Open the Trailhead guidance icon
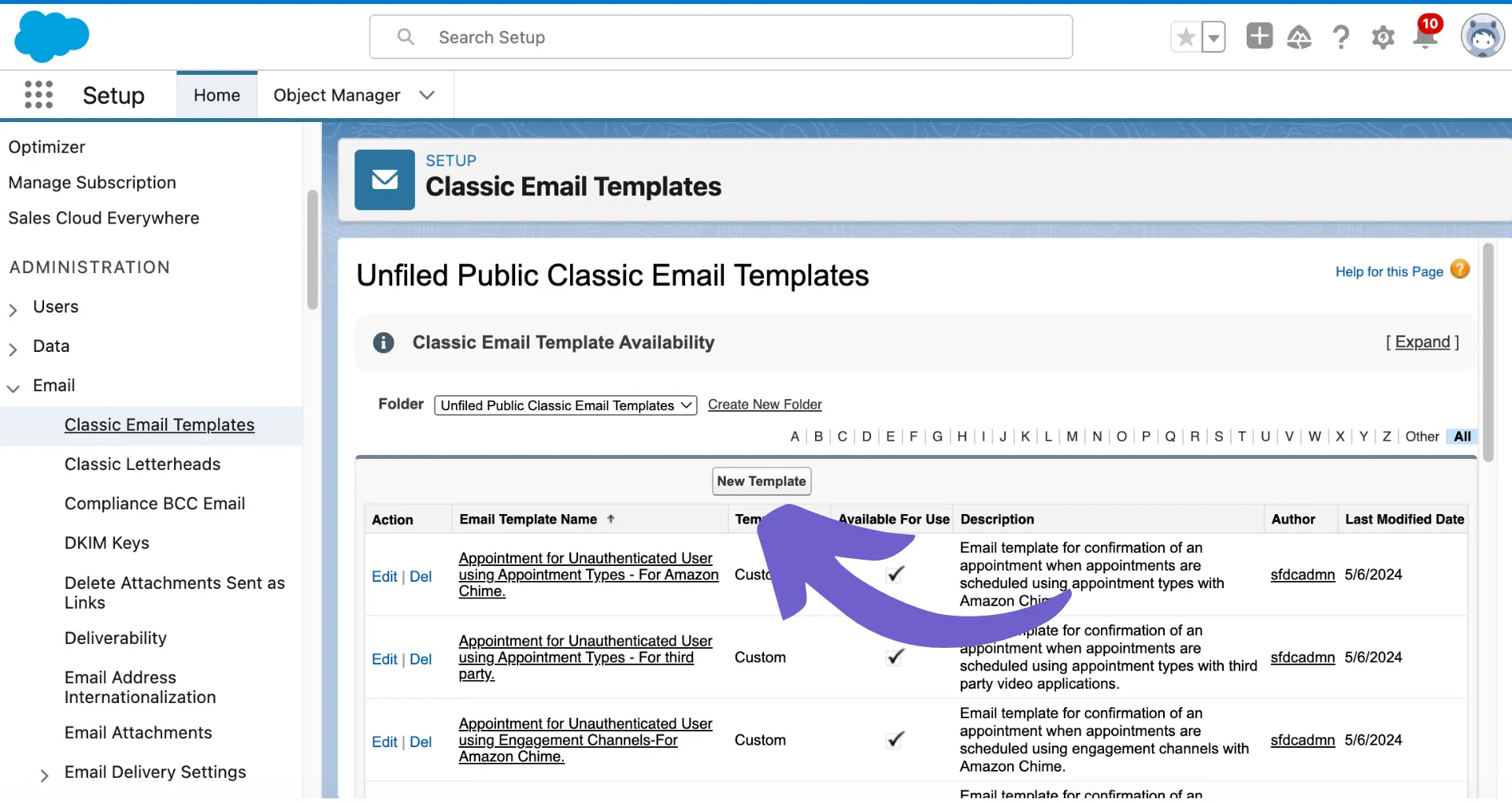This screenshot has width=1512, height=803. 1299,37
